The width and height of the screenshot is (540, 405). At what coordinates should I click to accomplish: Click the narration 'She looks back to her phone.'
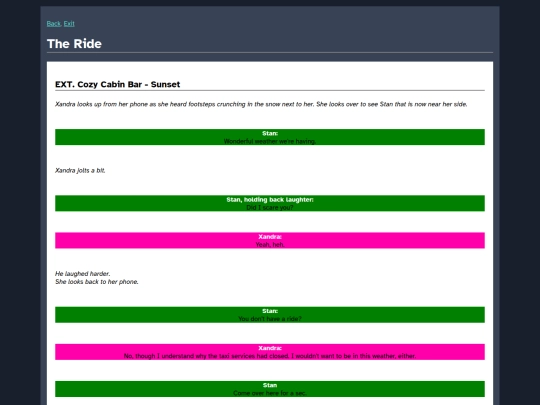pyautogui.click(x=97, y=282)
